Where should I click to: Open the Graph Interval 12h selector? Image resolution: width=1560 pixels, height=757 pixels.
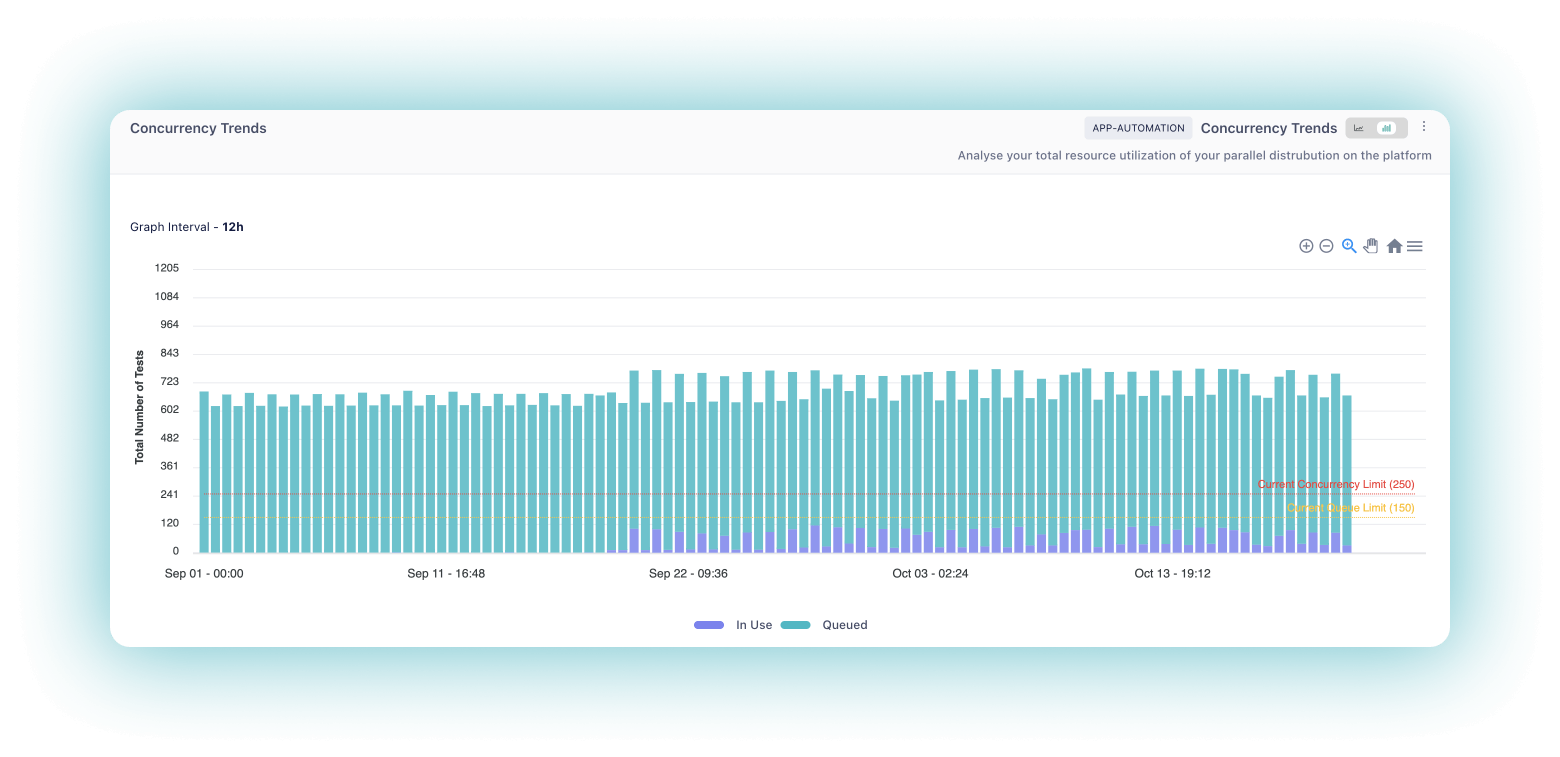(x=233, y=227)
